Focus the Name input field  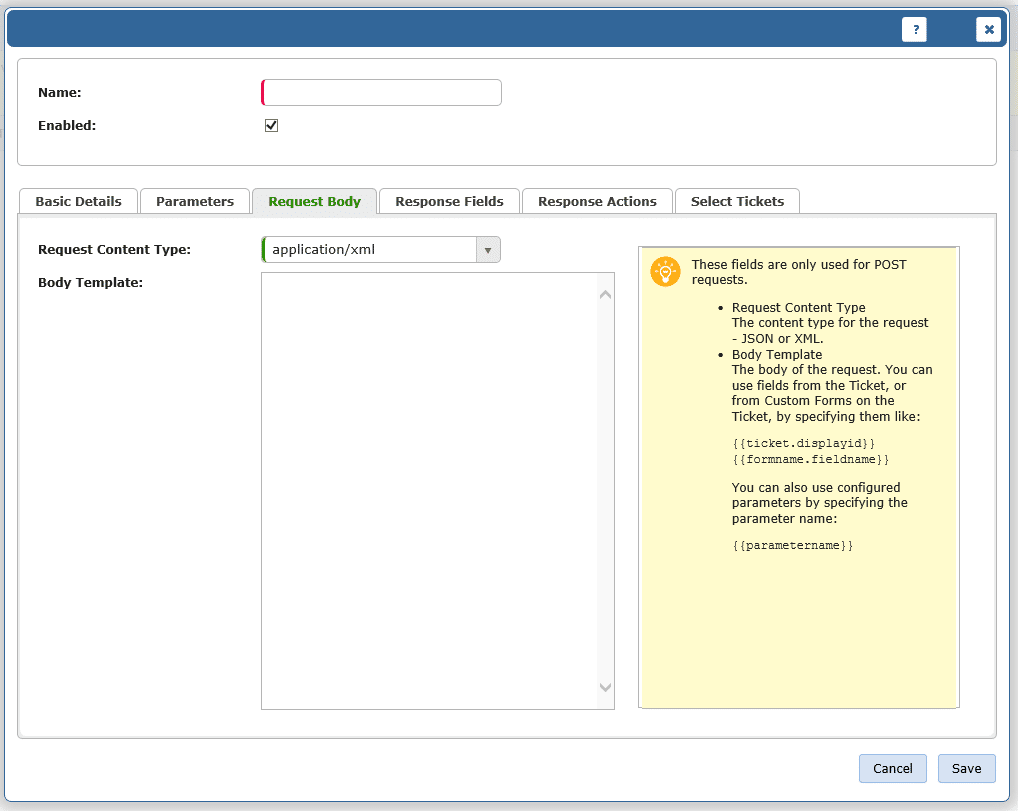381,92
